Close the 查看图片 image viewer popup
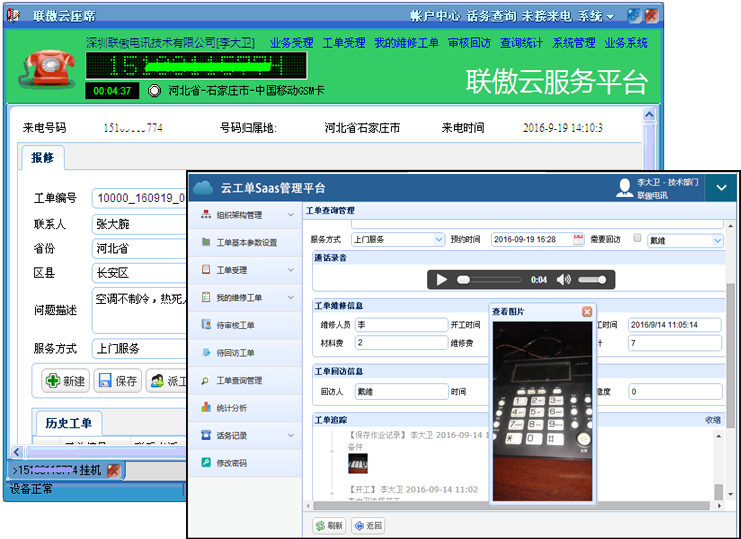 point(587,312)
